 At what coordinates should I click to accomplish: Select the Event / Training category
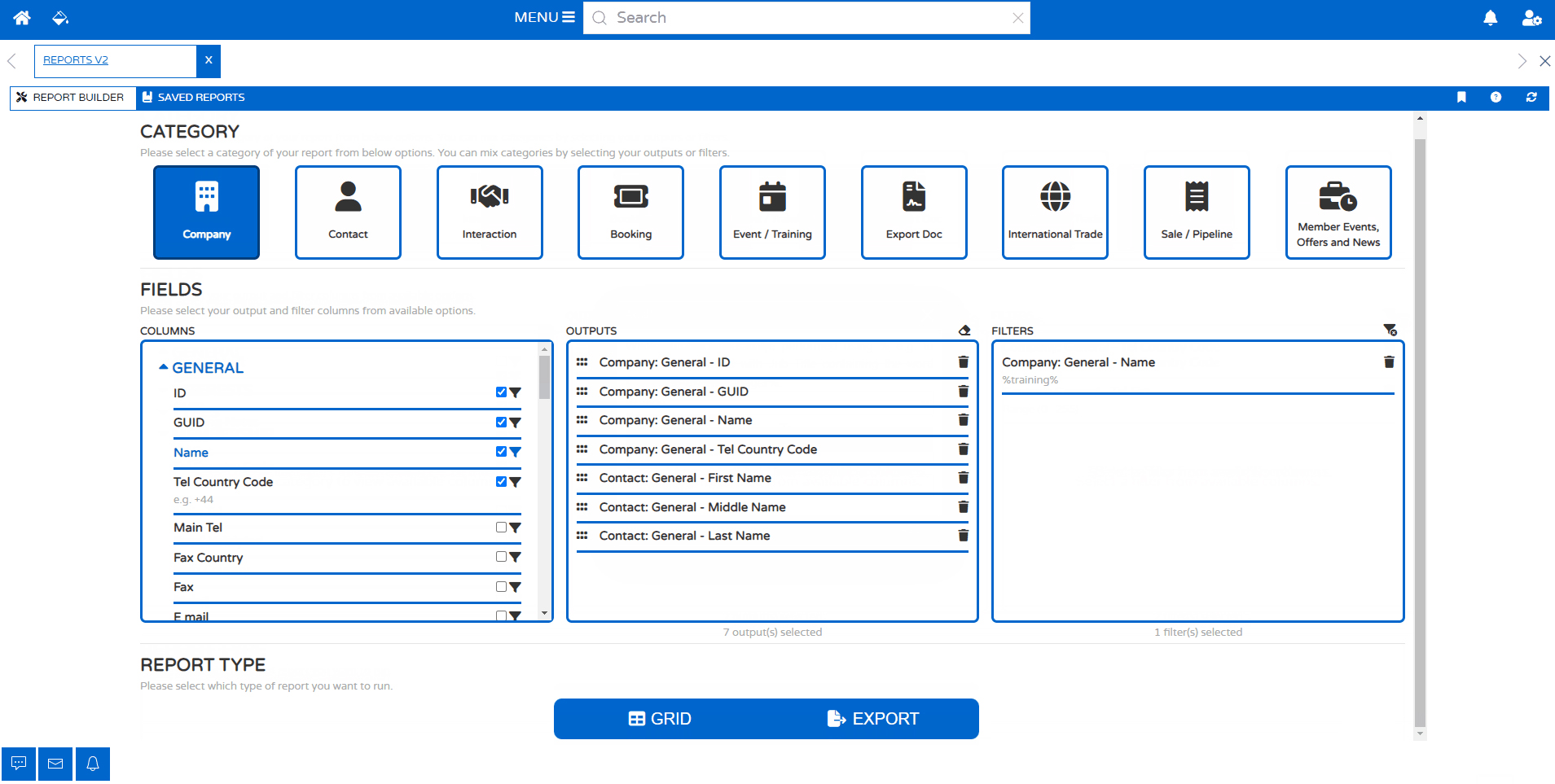pyautogui.click(x=772, y=212)
